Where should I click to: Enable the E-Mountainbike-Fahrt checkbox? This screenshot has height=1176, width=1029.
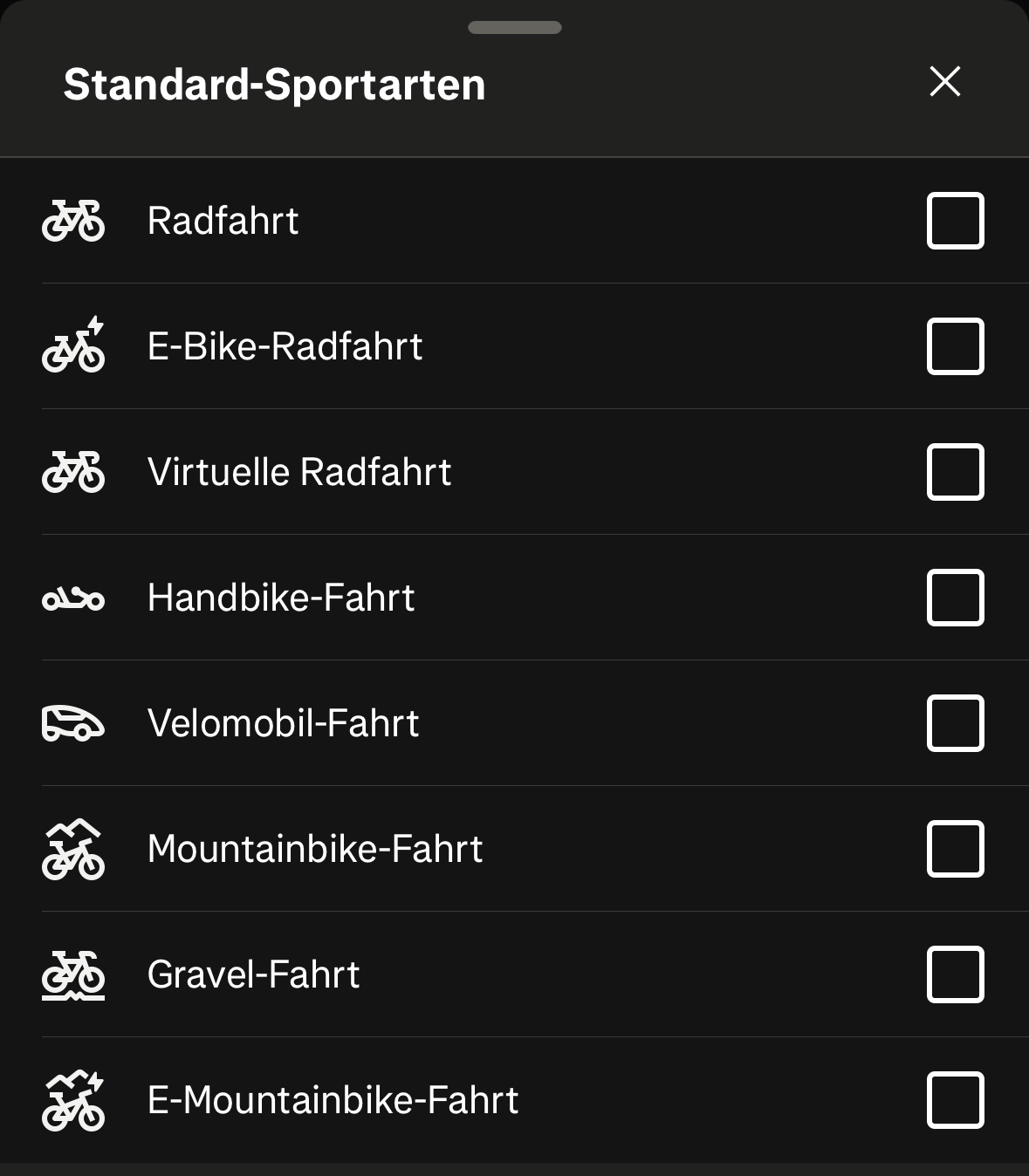(x=955, y=1100)
